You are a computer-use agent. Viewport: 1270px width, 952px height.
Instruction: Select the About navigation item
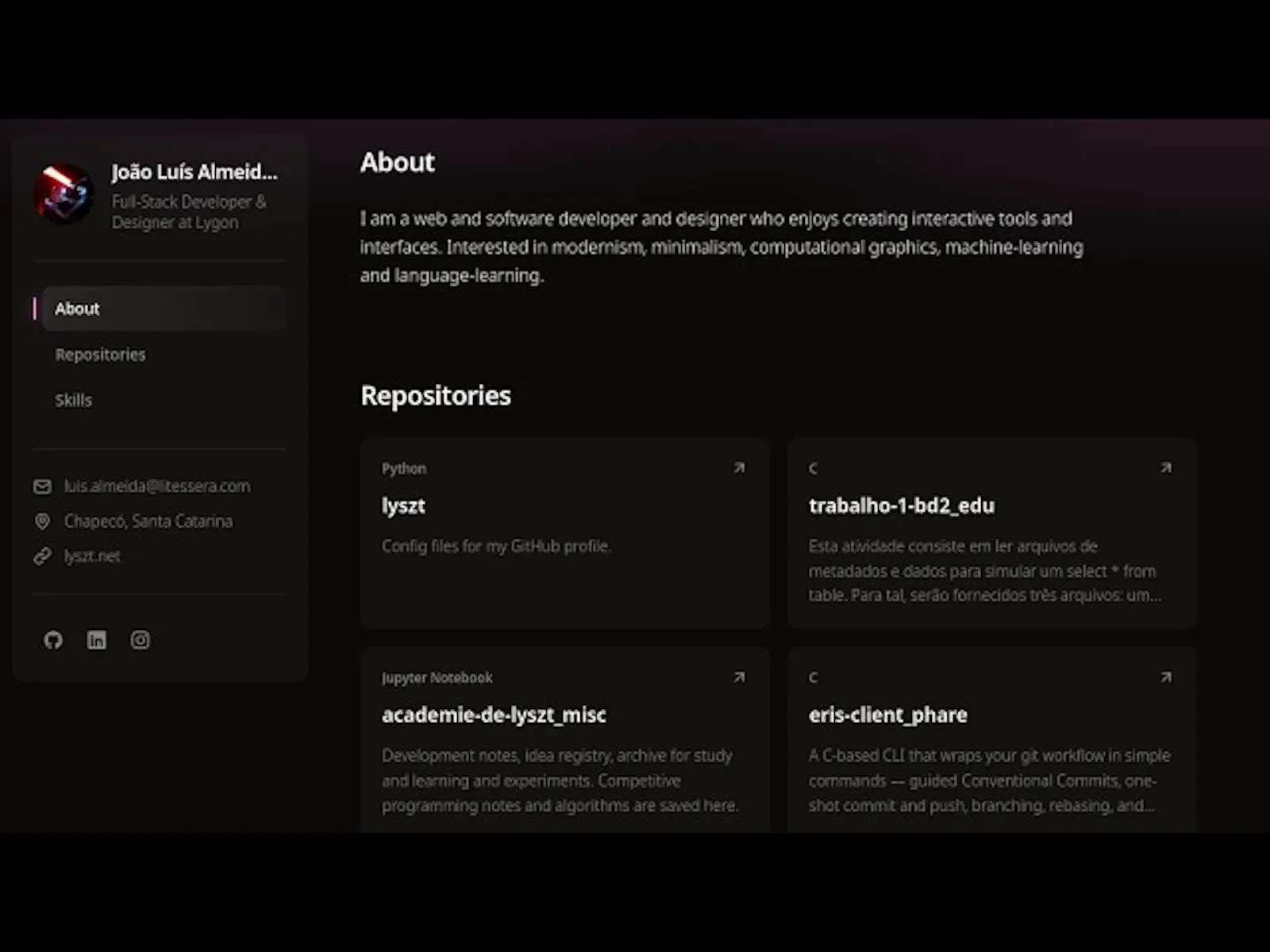(164, 309)
